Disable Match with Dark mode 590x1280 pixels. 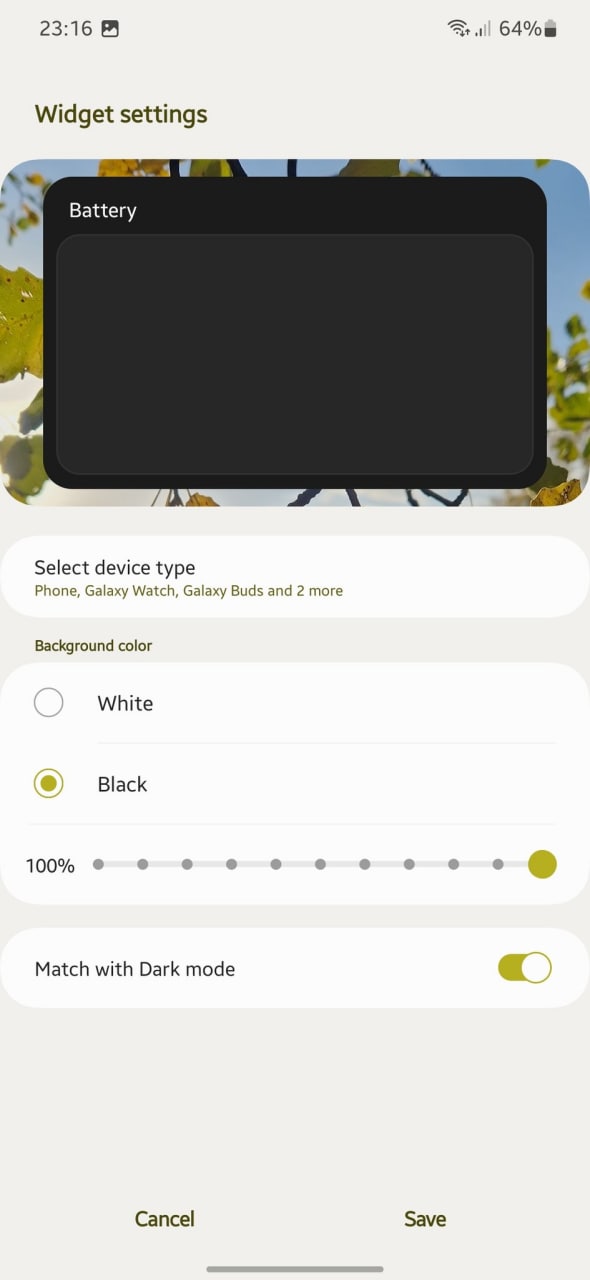(524, 967)
